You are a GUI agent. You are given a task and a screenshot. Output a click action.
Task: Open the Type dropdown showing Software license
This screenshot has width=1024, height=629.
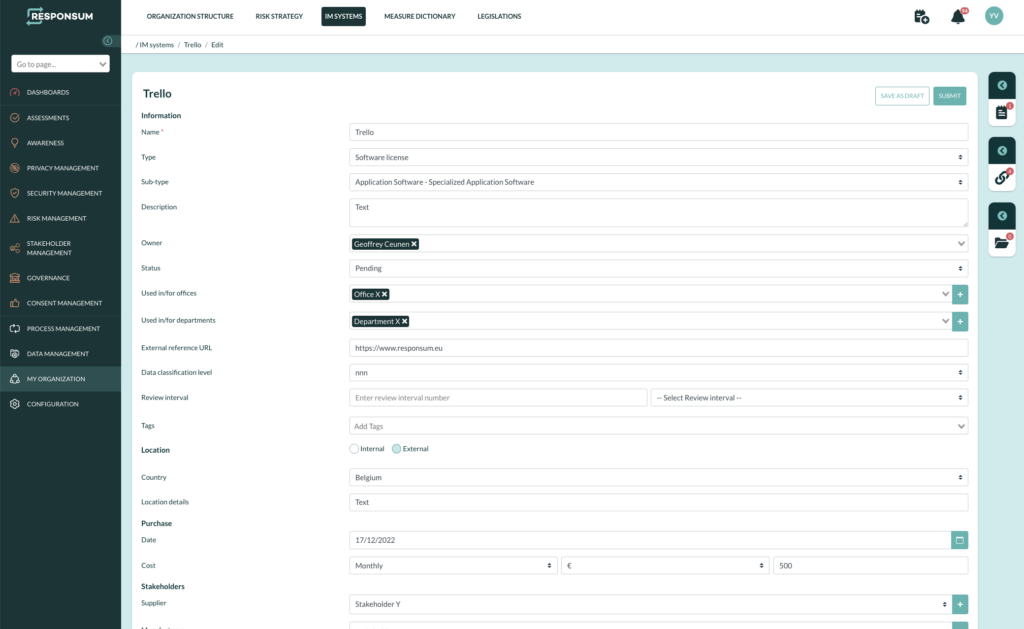pos(658,157)
